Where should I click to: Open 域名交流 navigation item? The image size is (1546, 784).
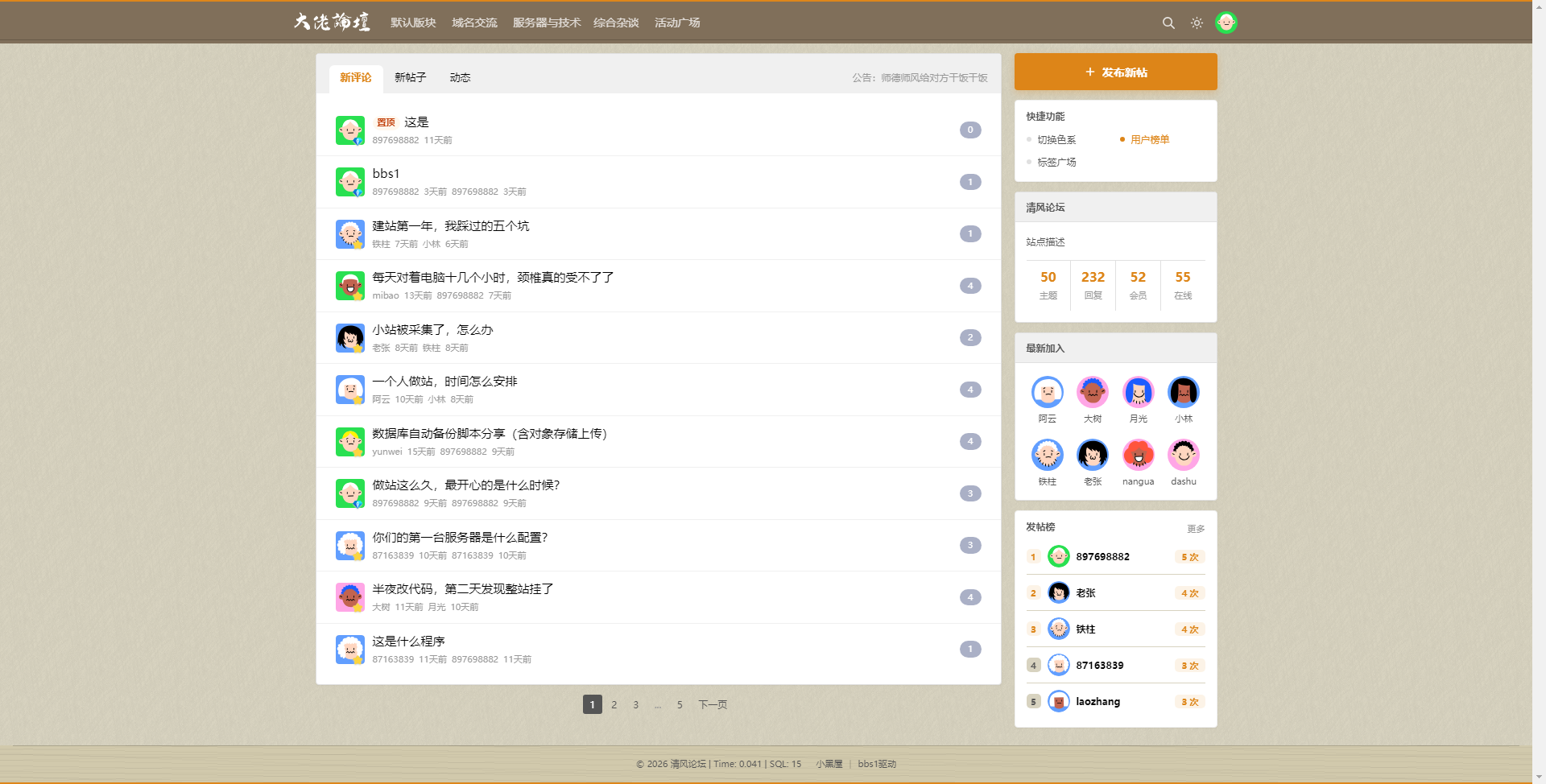(474, 23)
